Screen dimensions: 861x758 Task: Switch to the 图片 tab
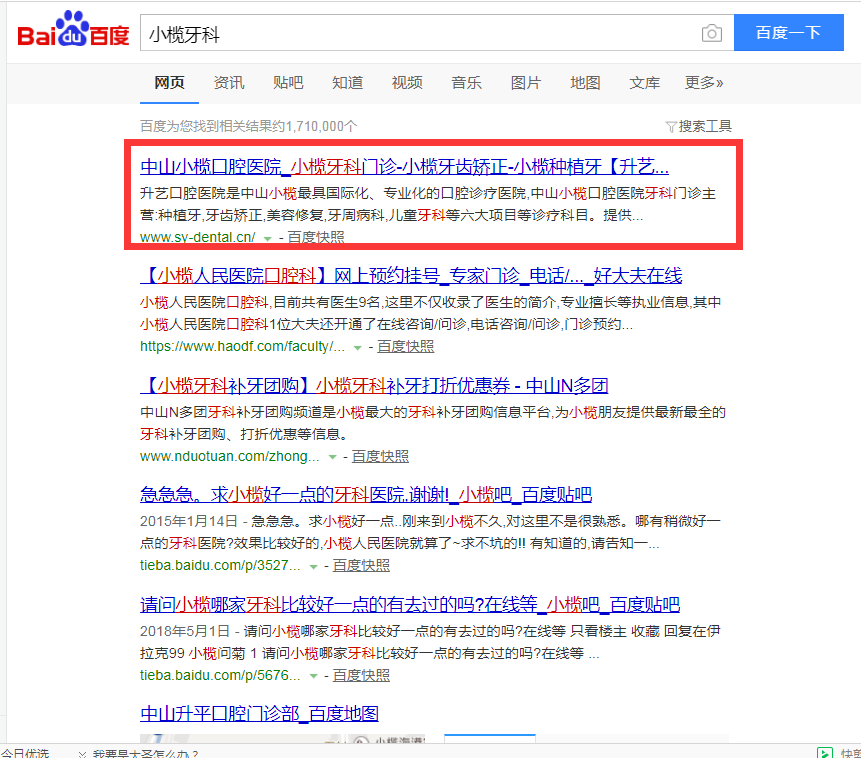[525, 83]
